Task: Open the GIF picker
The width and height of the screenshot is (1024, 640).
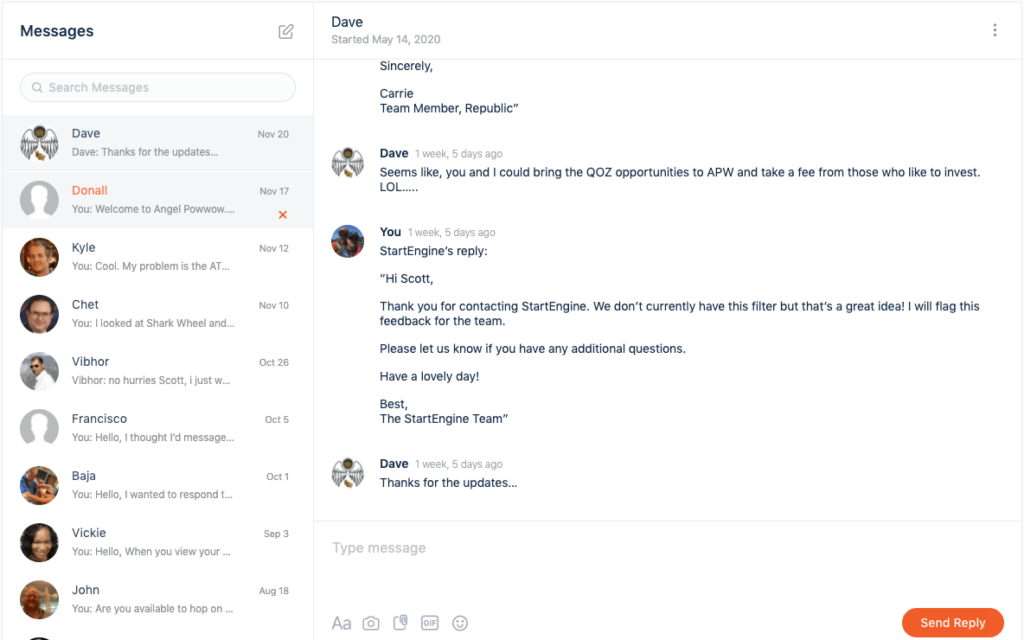Action: tap(430, 623)
